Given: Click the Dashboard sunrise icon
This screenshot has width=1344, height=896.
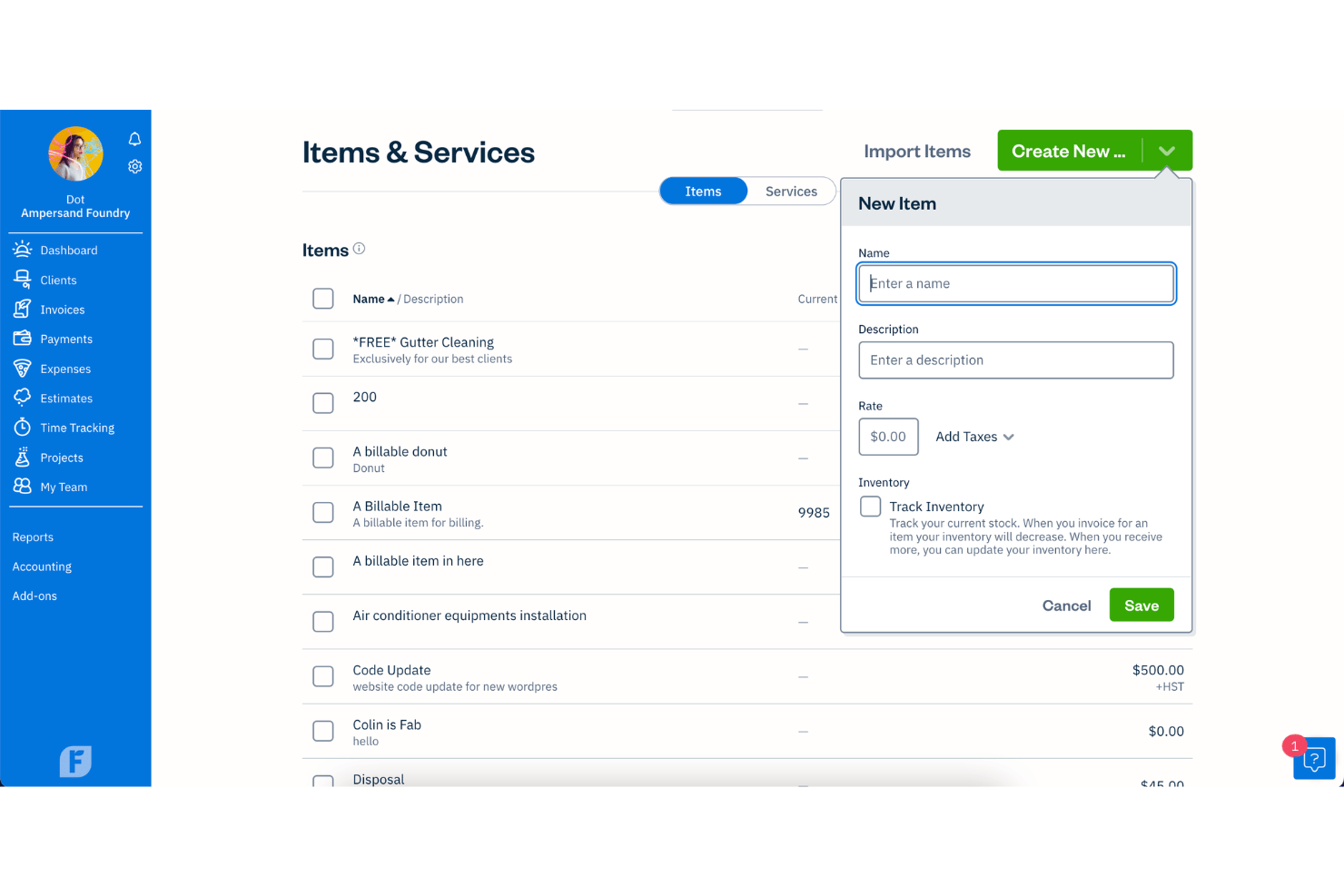Looking at the screenshot, I should pos(23,250).
